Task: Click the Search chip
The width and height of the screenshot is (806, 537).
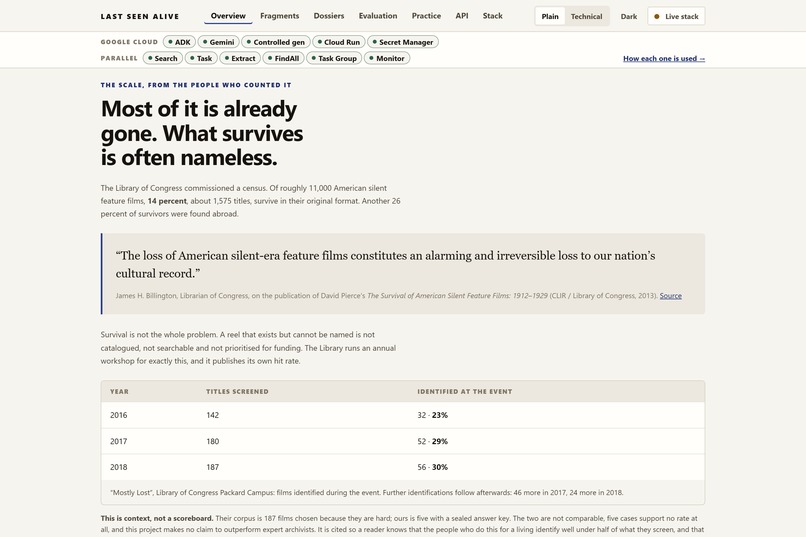Action: [x=162, y=58]
